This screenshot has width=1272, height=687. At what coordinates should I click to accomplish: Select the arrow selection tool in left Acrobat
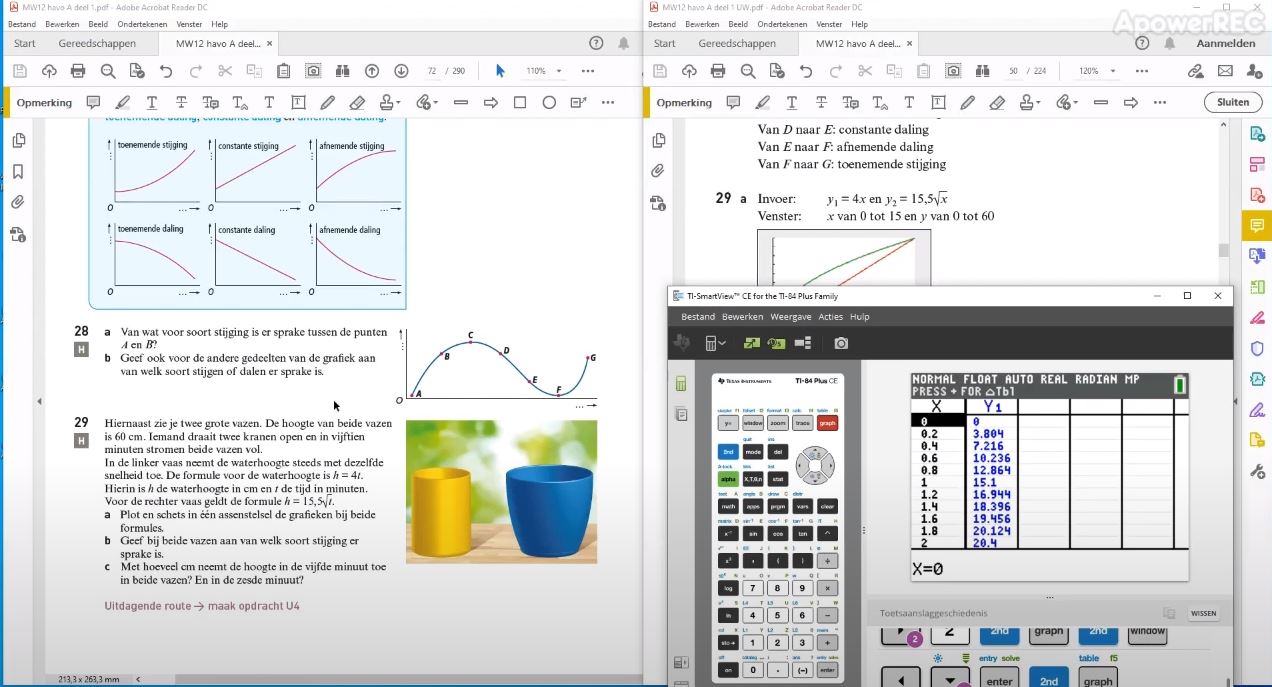(x=500, y=71)
